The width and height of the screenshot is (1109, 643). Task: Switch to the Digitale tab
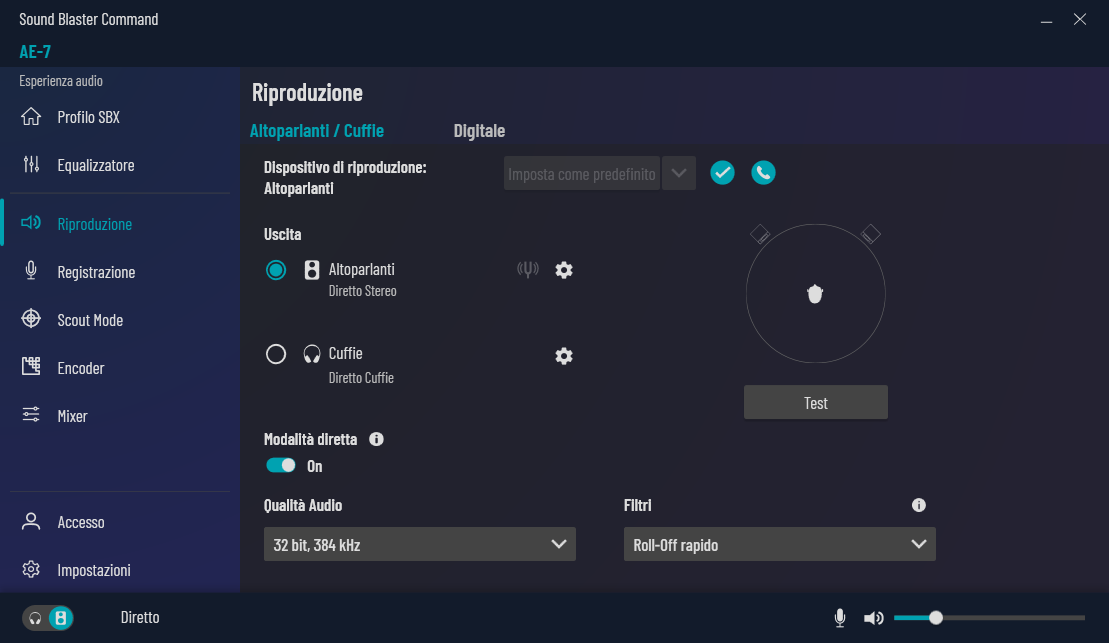[x=479, y=131]
